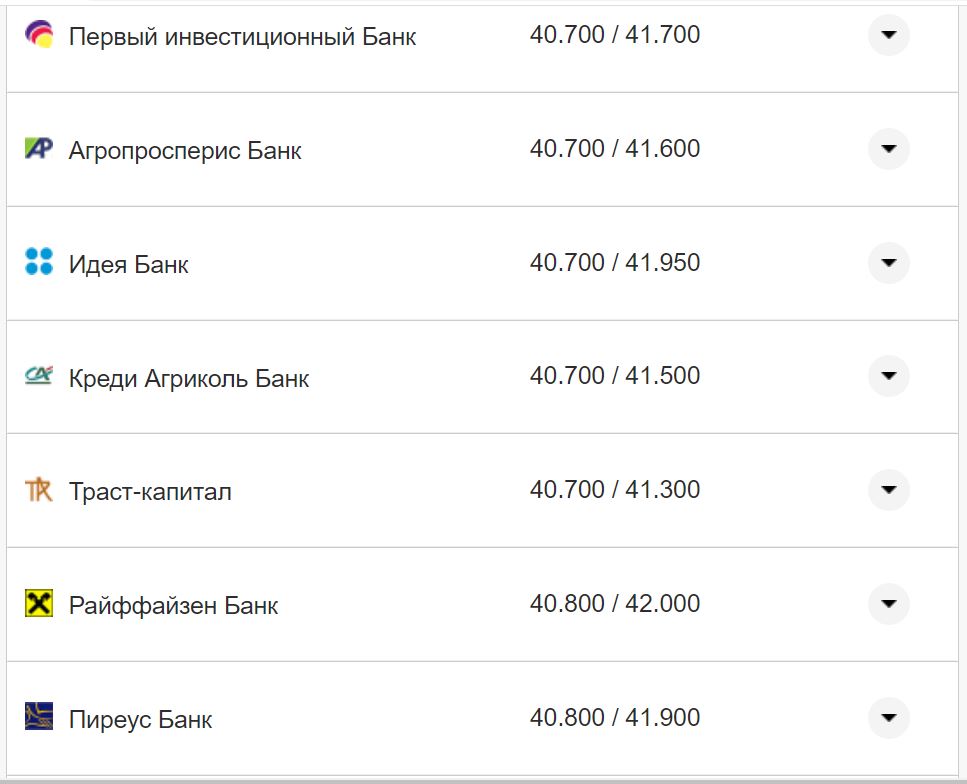The image size is (967, 784).
Task: Click the yellow Райффайзен Банк logo
Action: tap(39, 603)
